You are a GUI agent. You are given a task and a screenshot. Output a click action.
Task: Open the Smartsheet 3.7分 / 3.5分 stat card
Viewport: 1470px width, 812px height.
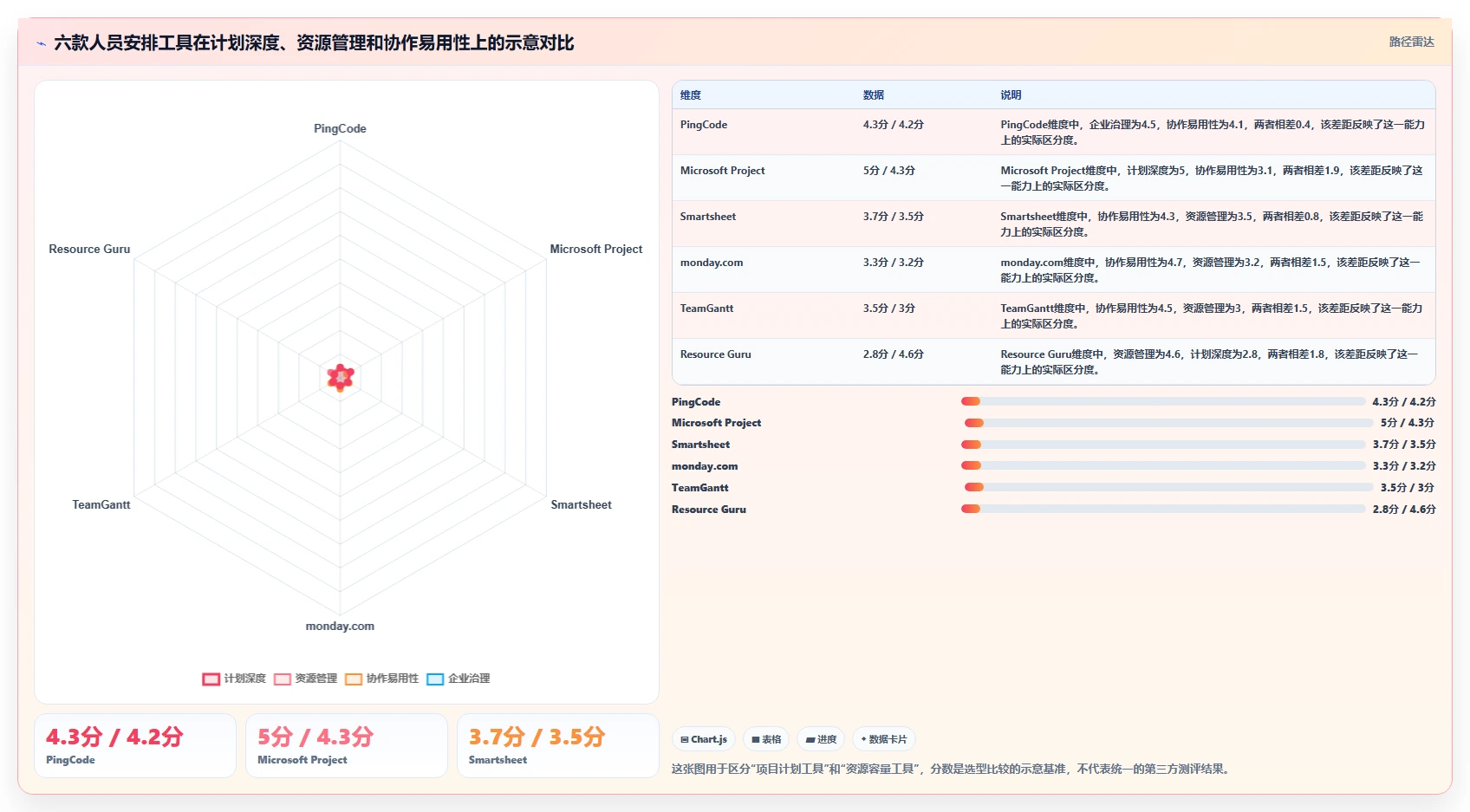click(558, 745)
